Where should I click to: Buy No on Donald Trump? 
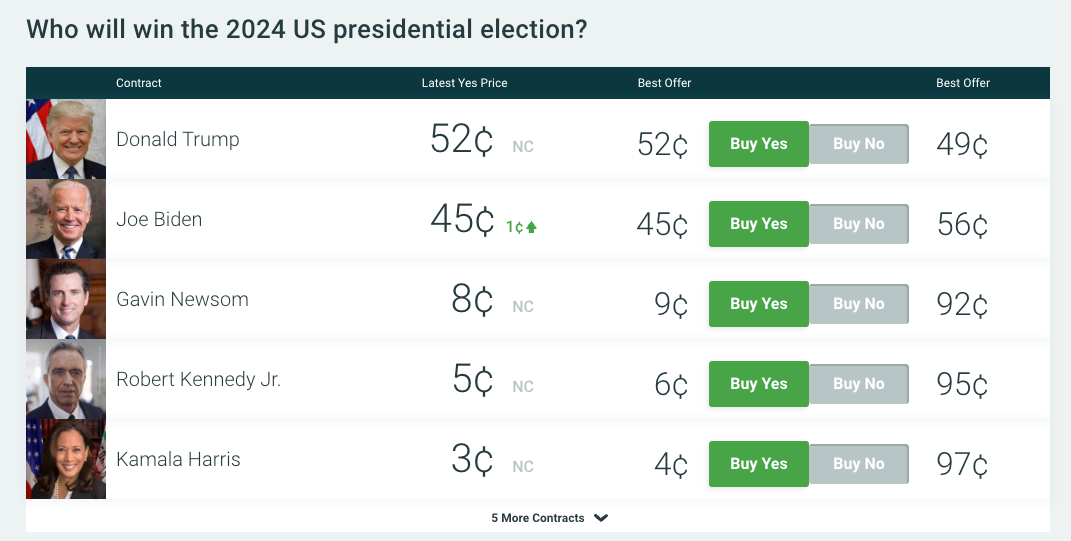pyautogui.click(x=858, y=144)
